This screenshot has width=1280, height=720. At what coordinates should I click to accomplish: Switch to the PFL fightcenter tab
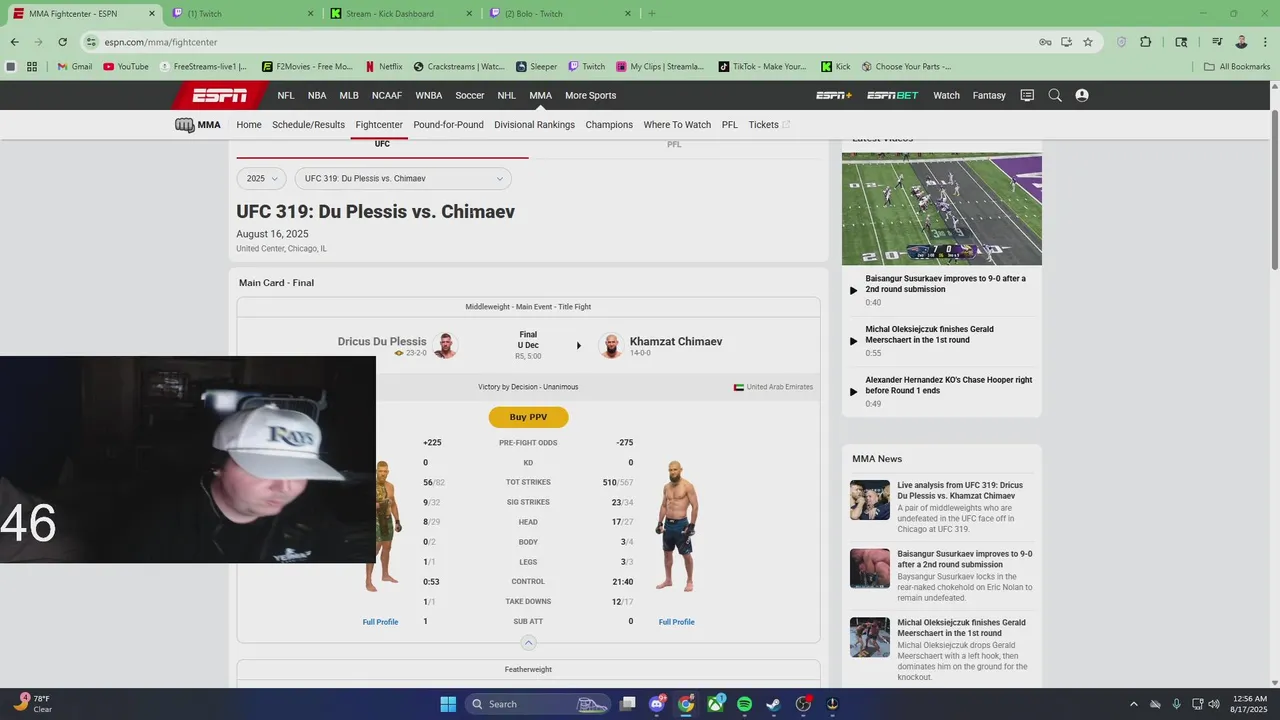(x=674, y=145)
